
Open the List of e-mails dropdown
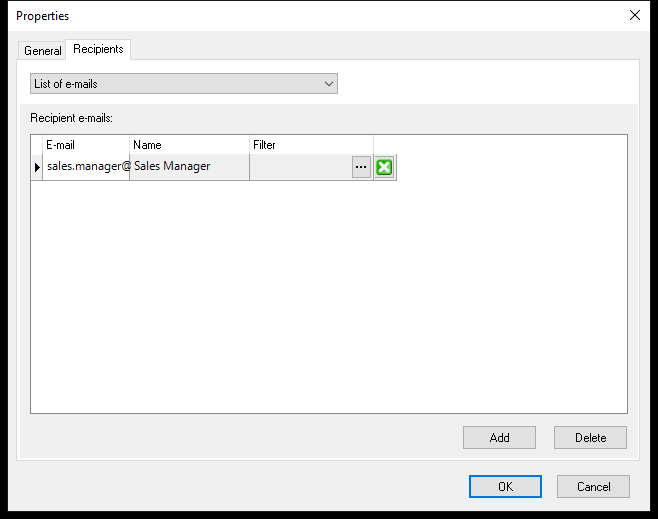tap(184, 84)
